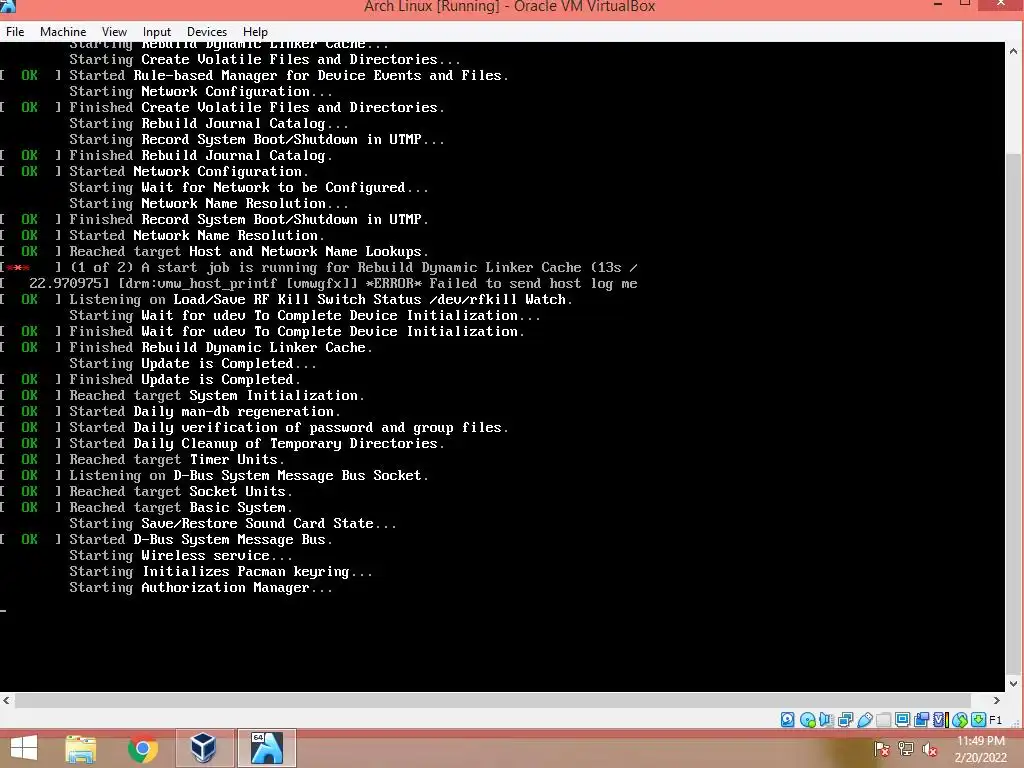Open the Devices menu
Viewport: 1024px width, 768px height.
[x=206, y=31]
